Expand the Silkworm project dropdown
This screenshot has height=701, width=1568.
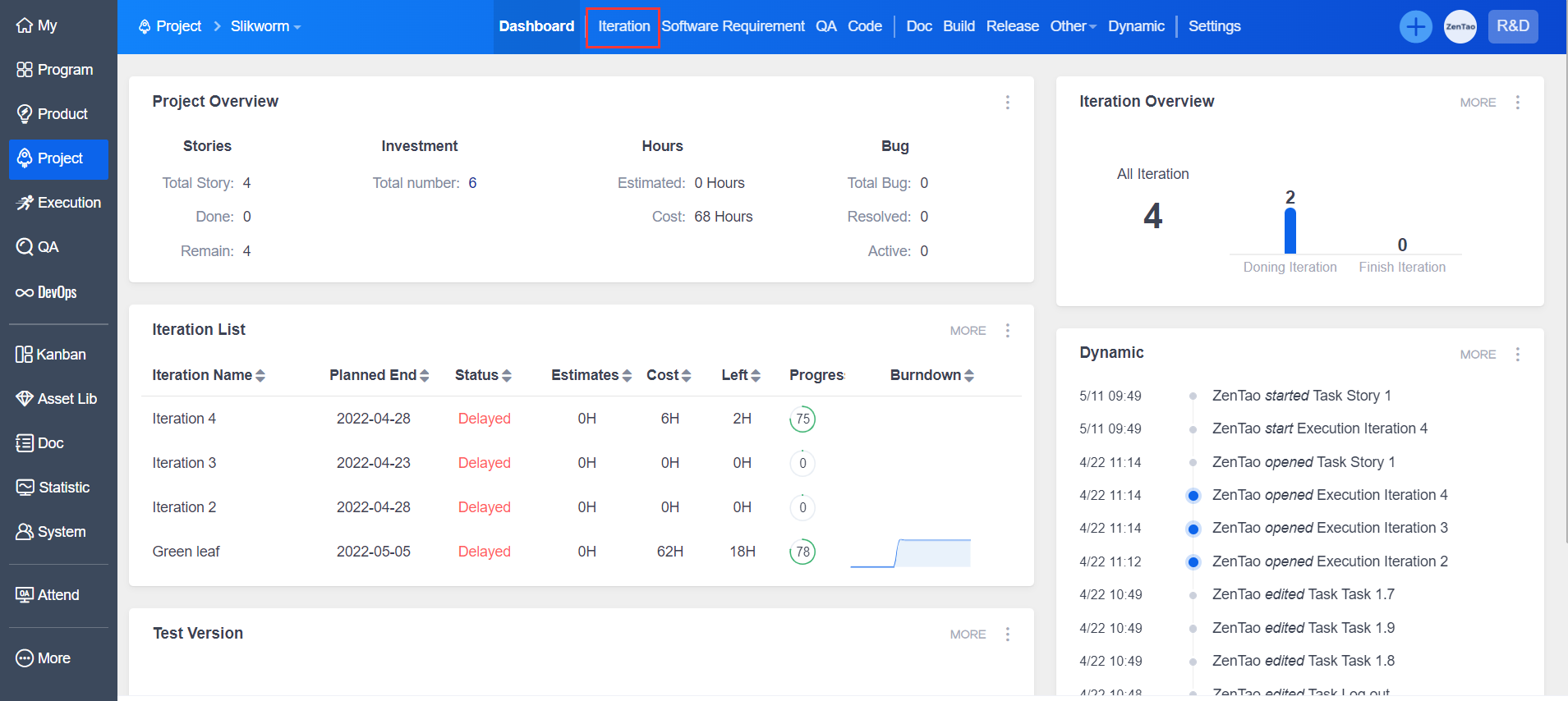click(x=265, y=26)
